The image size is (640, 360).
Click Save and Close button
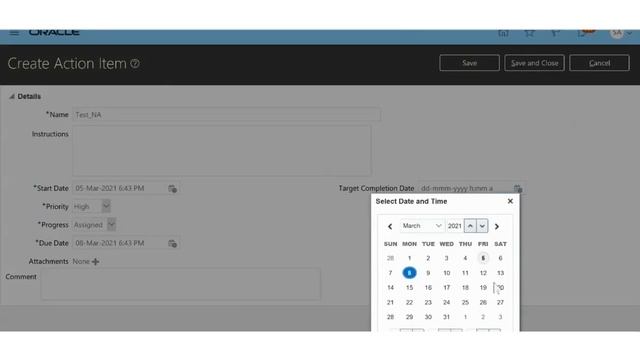(x=534, y=63)
